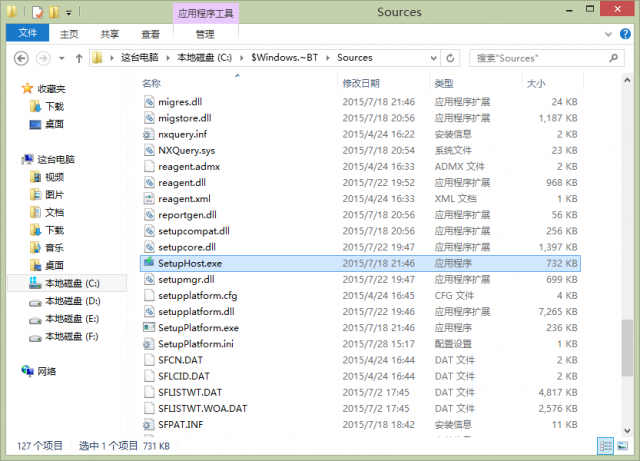This screenshot has height=461, width=640.
Task: Expand breadcrumb arrow after $Windows.~BT
Action: (327, 58)
